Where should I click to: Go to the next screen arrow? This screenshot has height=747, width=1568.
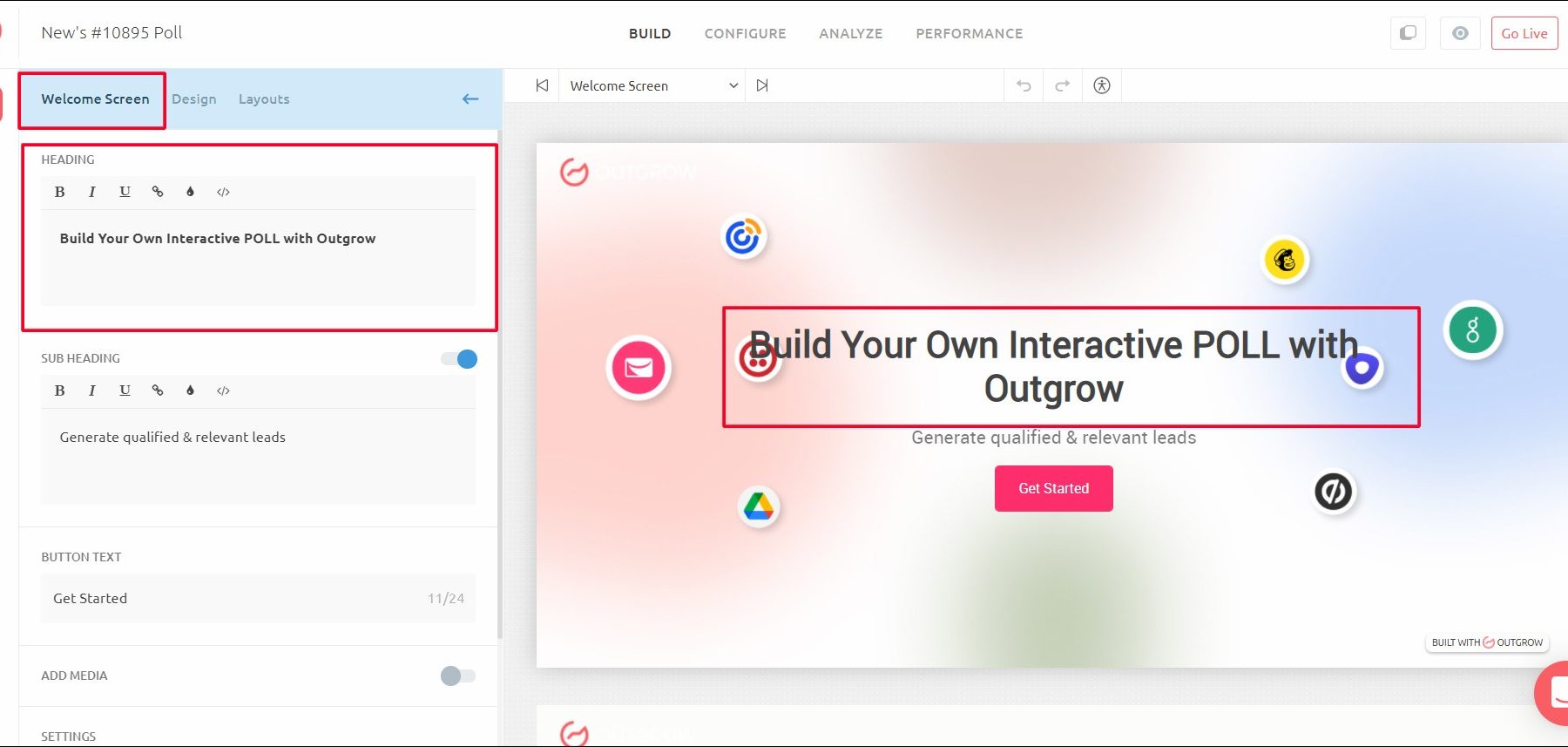(x=762, y=85)
